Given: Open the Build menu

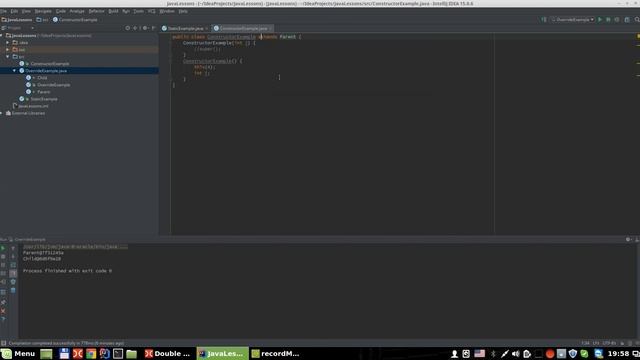Looking at the screenshot, I should pos(113,11).
